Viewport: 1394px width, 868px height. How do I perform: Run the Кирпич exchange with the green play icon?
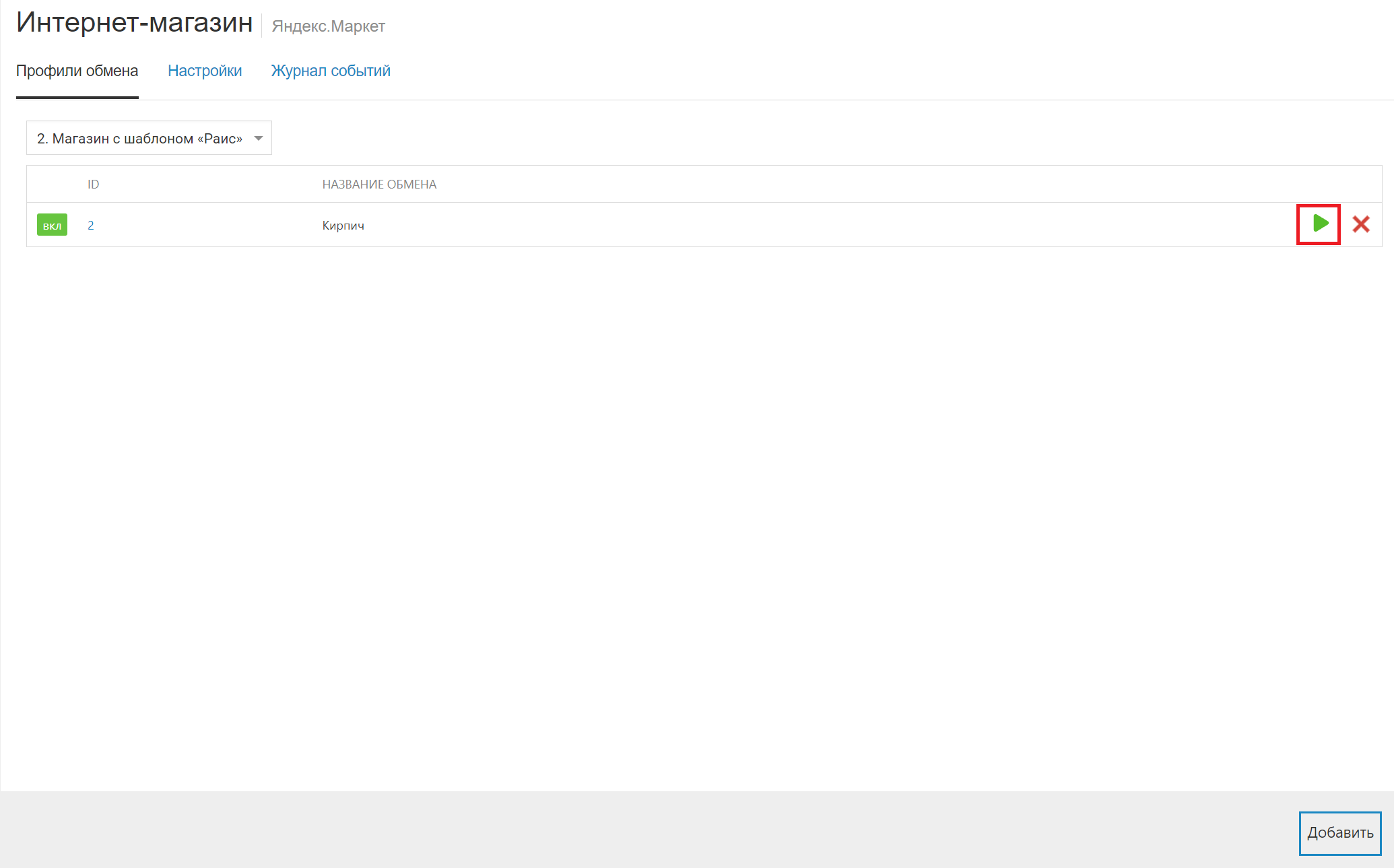coord(1320,224)
